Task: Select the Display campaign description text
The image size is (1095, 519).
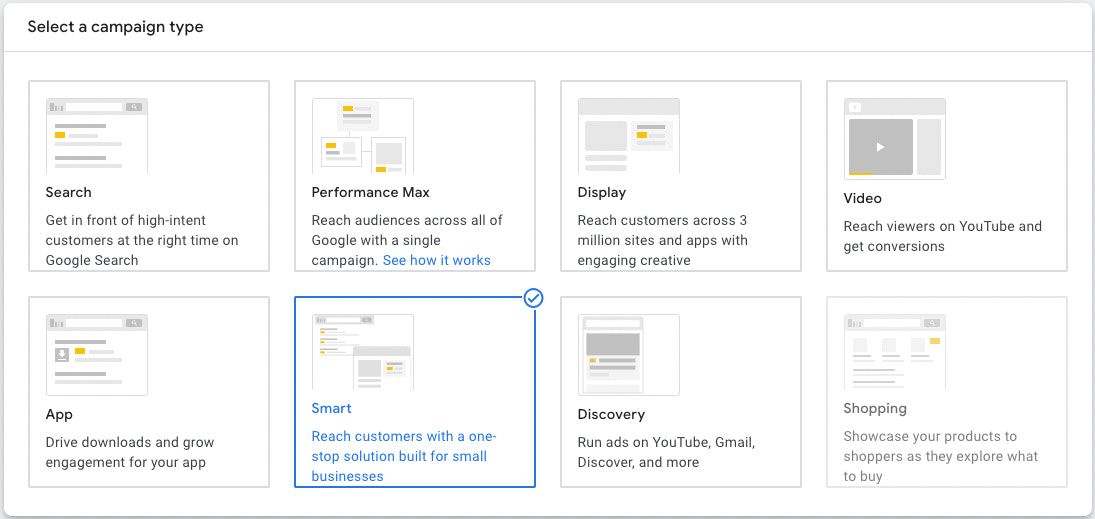Action: (x=662, y=240)
